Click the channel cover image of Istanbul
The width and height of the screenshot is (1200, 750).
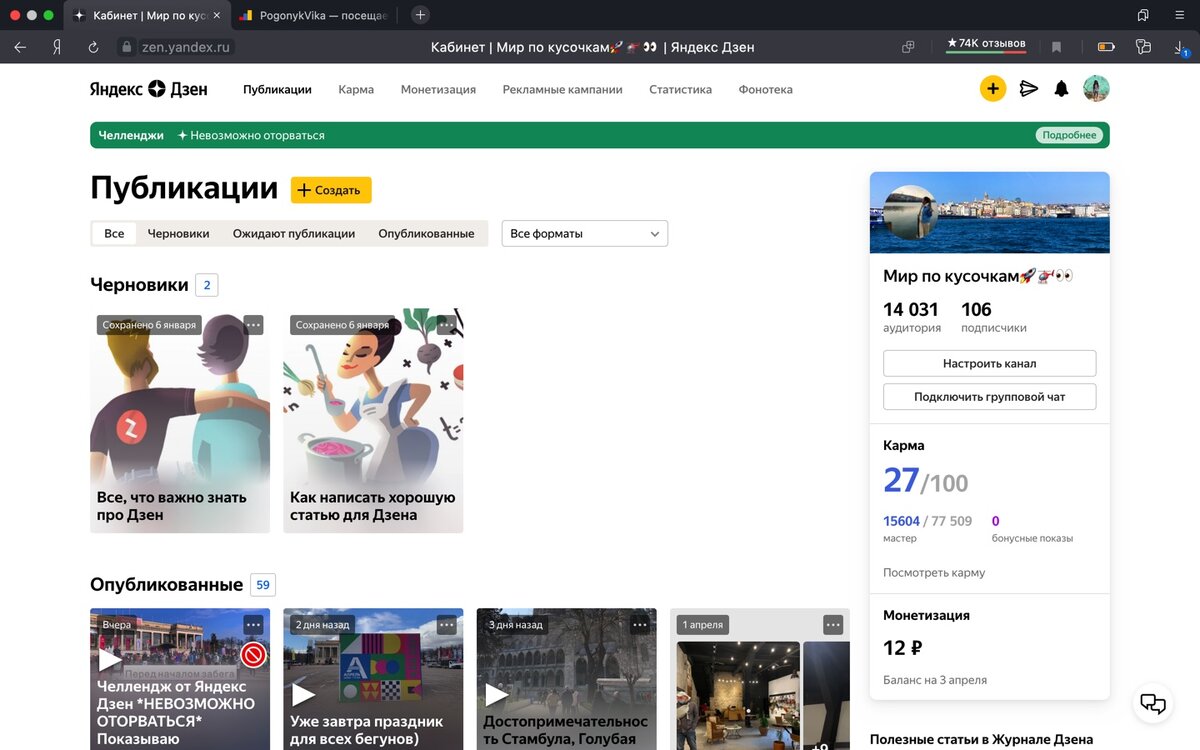989,213
